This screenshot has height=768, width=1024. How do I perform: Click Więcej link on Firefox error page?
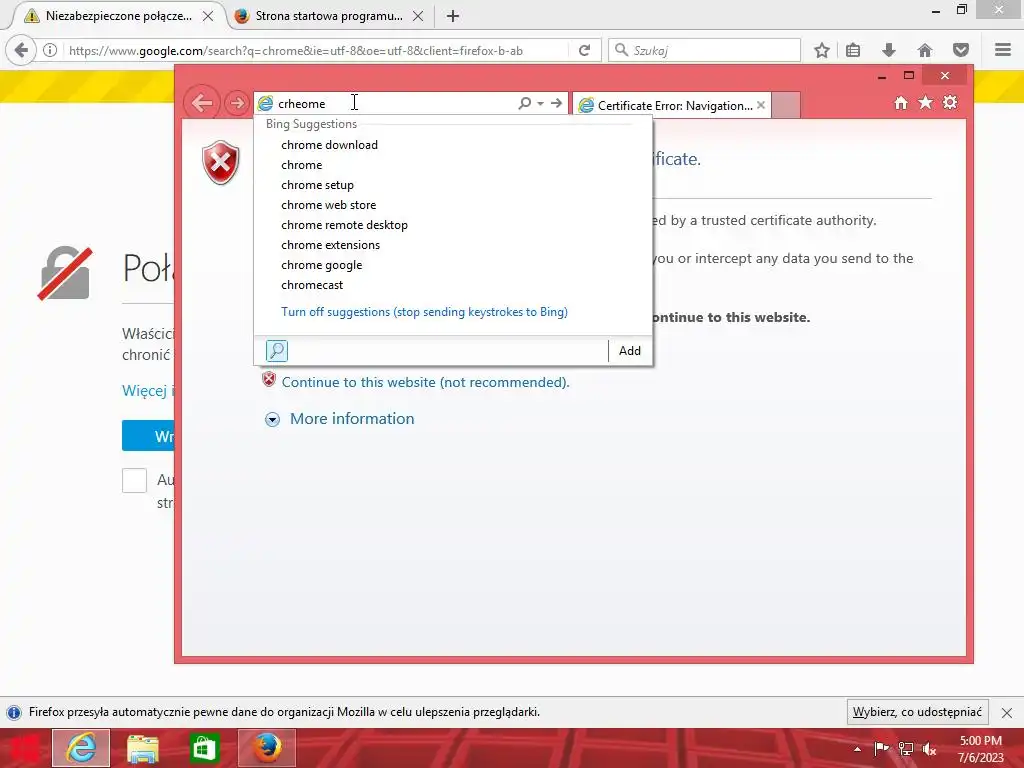[x=148, y=391]
